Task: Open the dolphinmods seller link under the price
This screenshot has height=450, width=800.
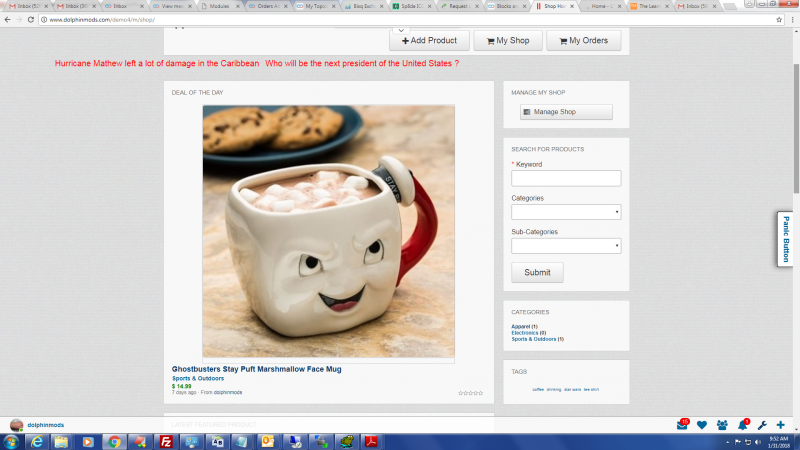Action: (228, 392)
